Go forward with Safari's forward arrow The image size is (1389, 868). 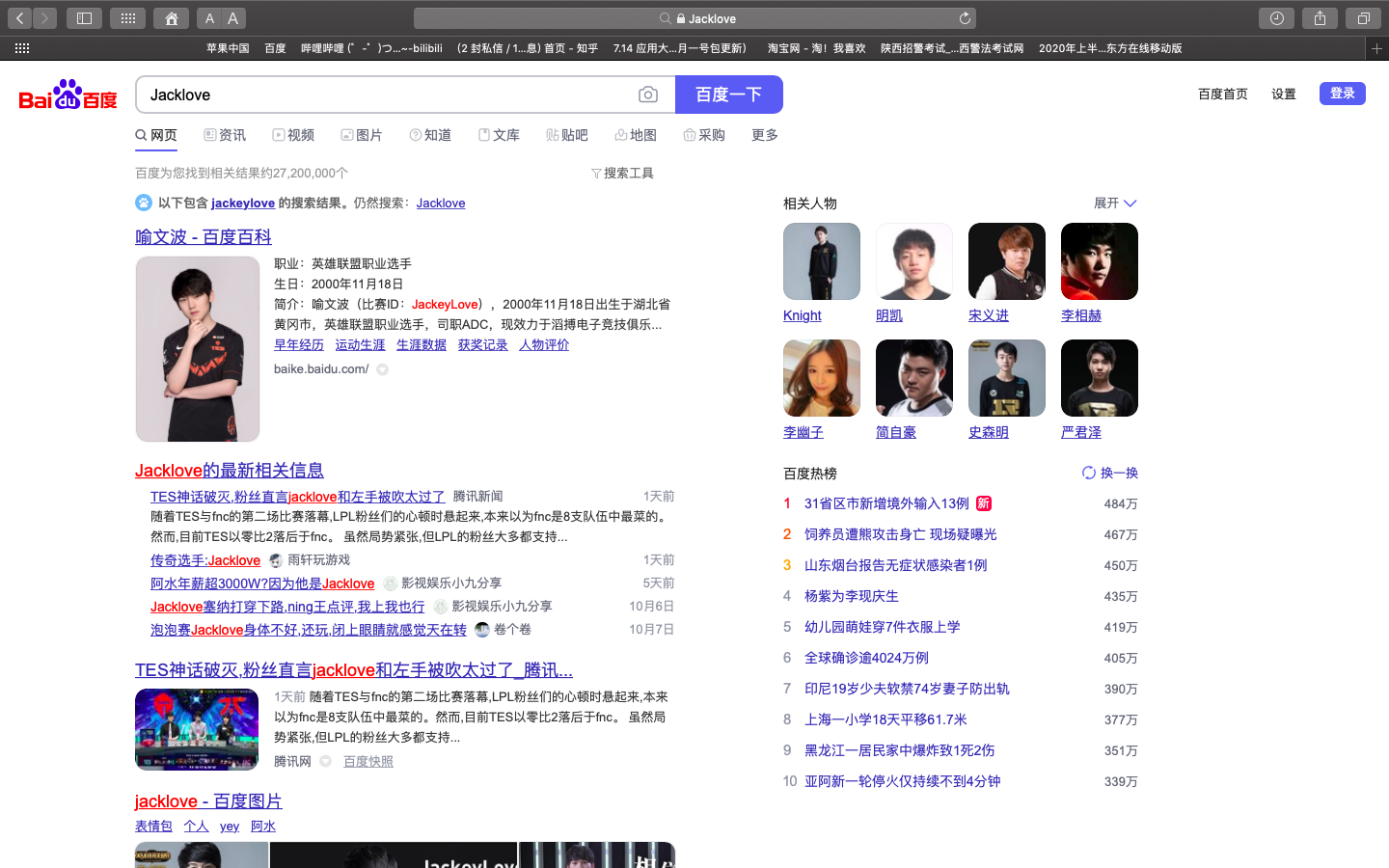click(x=45, y=18)
